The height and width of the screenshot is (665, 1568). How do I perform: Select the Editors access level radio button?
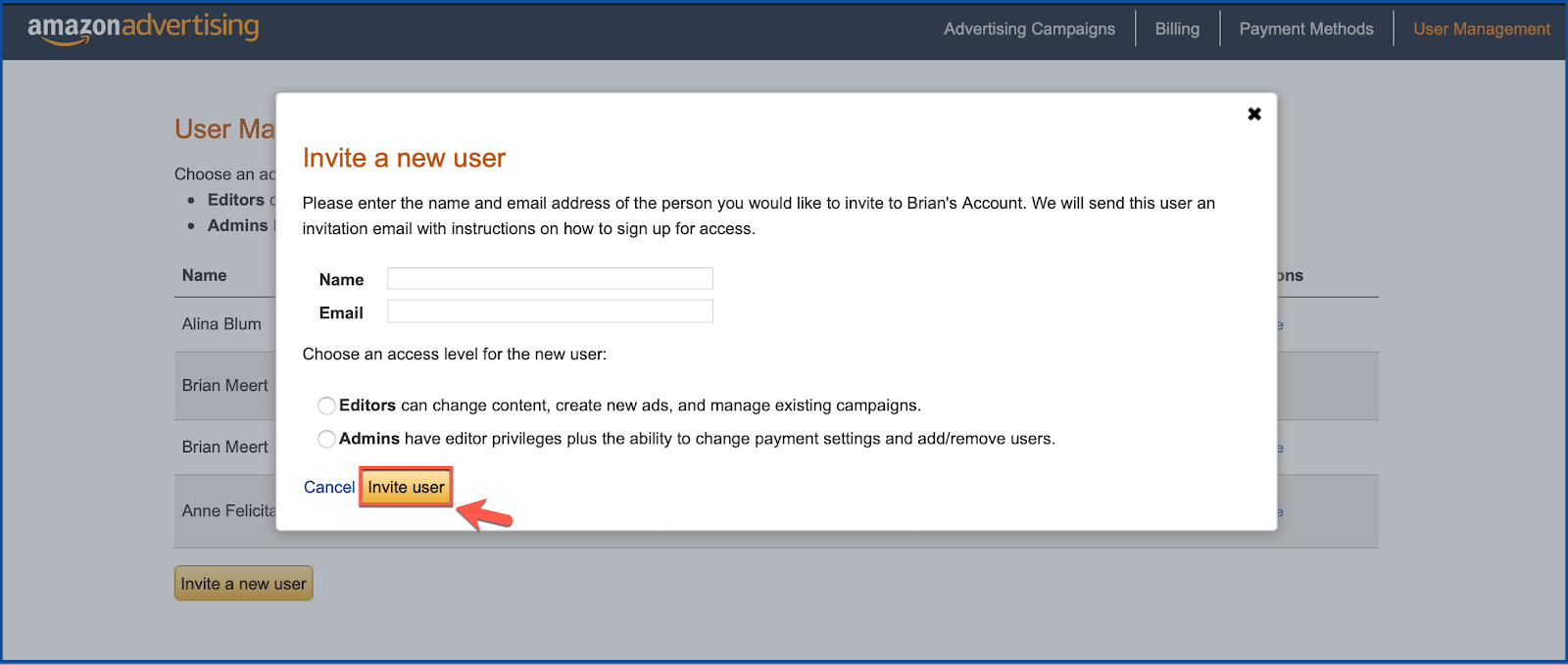click(x=326, y=405)
